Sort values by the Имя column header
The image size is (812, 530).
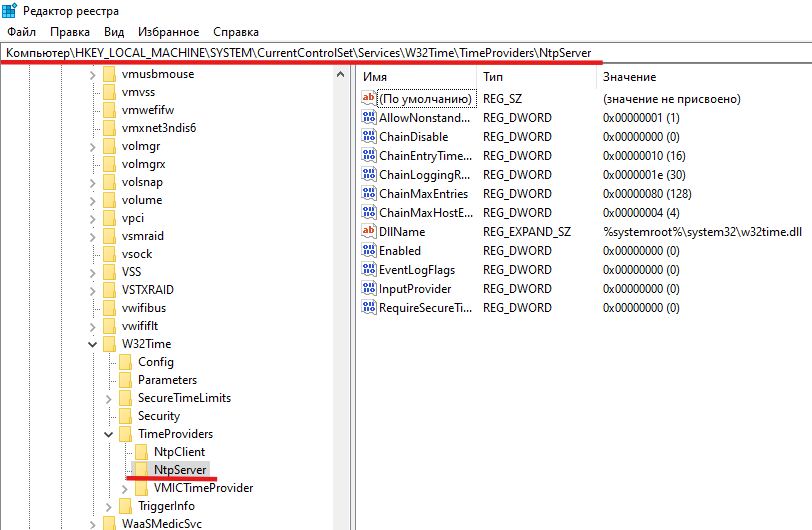pyautogui.click(x=376, y=77)
